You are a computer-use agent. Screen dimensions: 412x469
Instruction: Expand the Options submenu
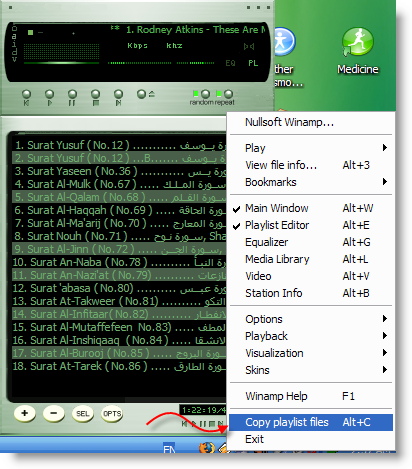[311, 319]
